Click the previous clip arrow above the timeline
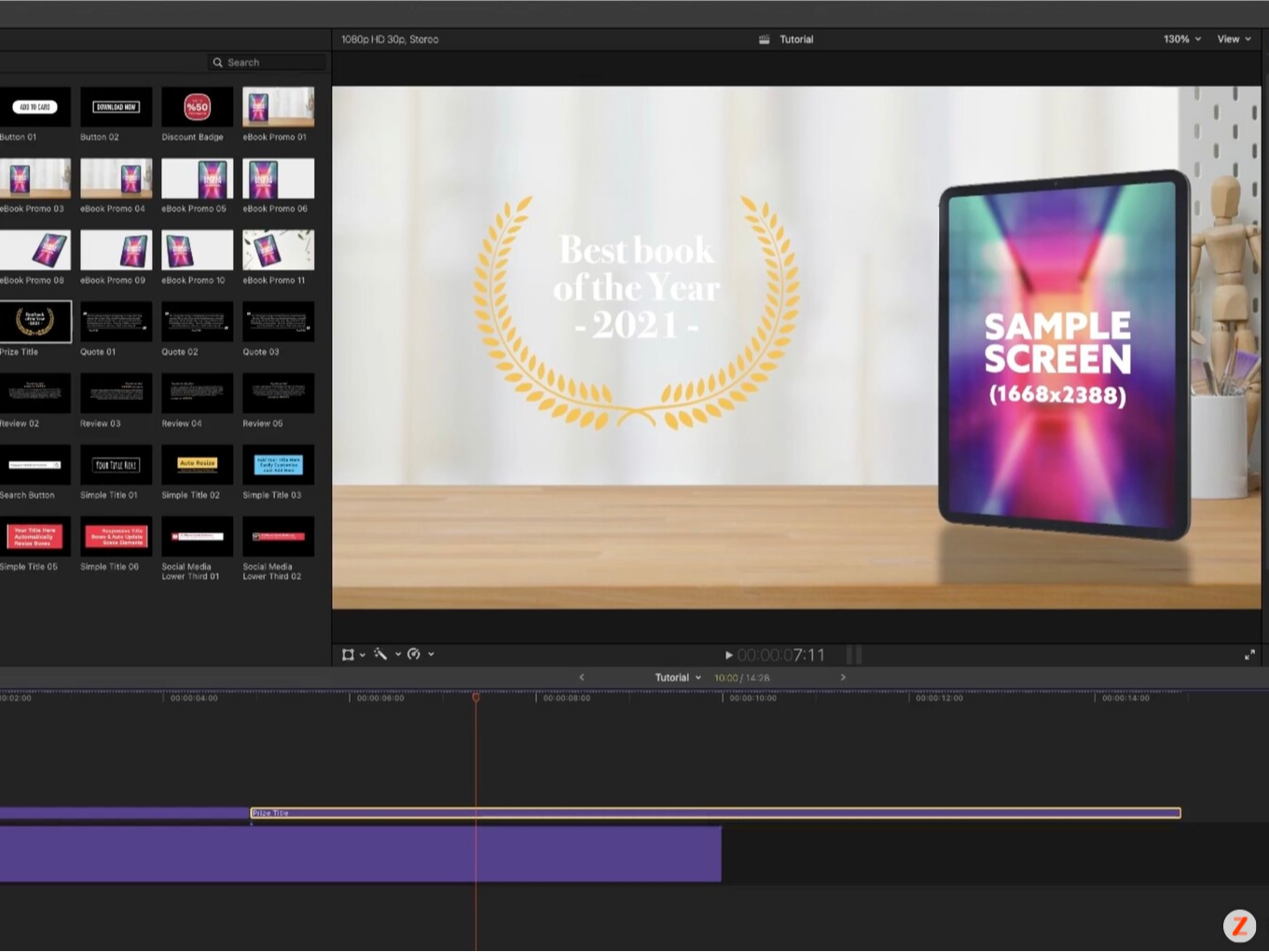The height and width of the screenshot is (952, 1269). (x=582, y=677)
